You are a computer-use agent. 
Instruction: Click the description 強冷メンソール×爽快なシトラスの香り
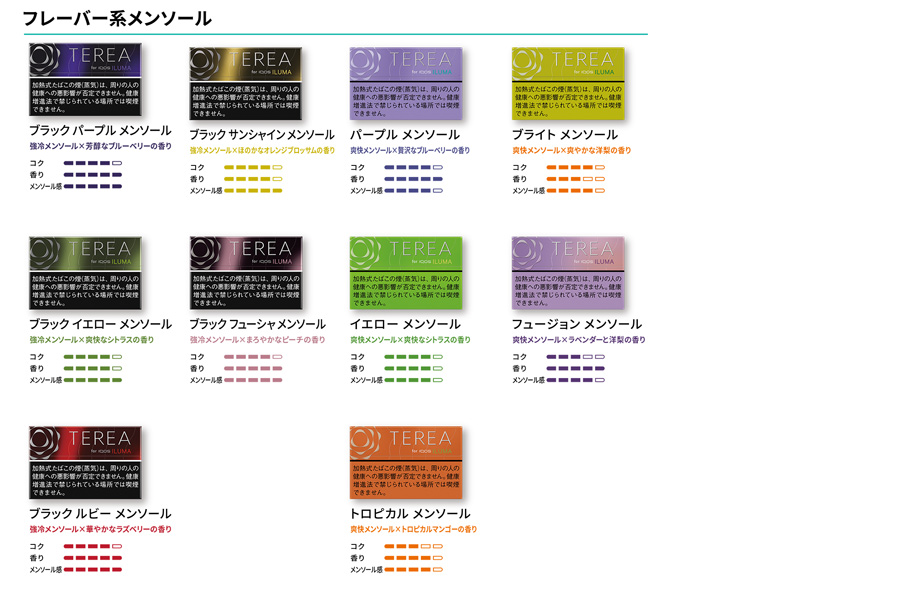(92, 340)
